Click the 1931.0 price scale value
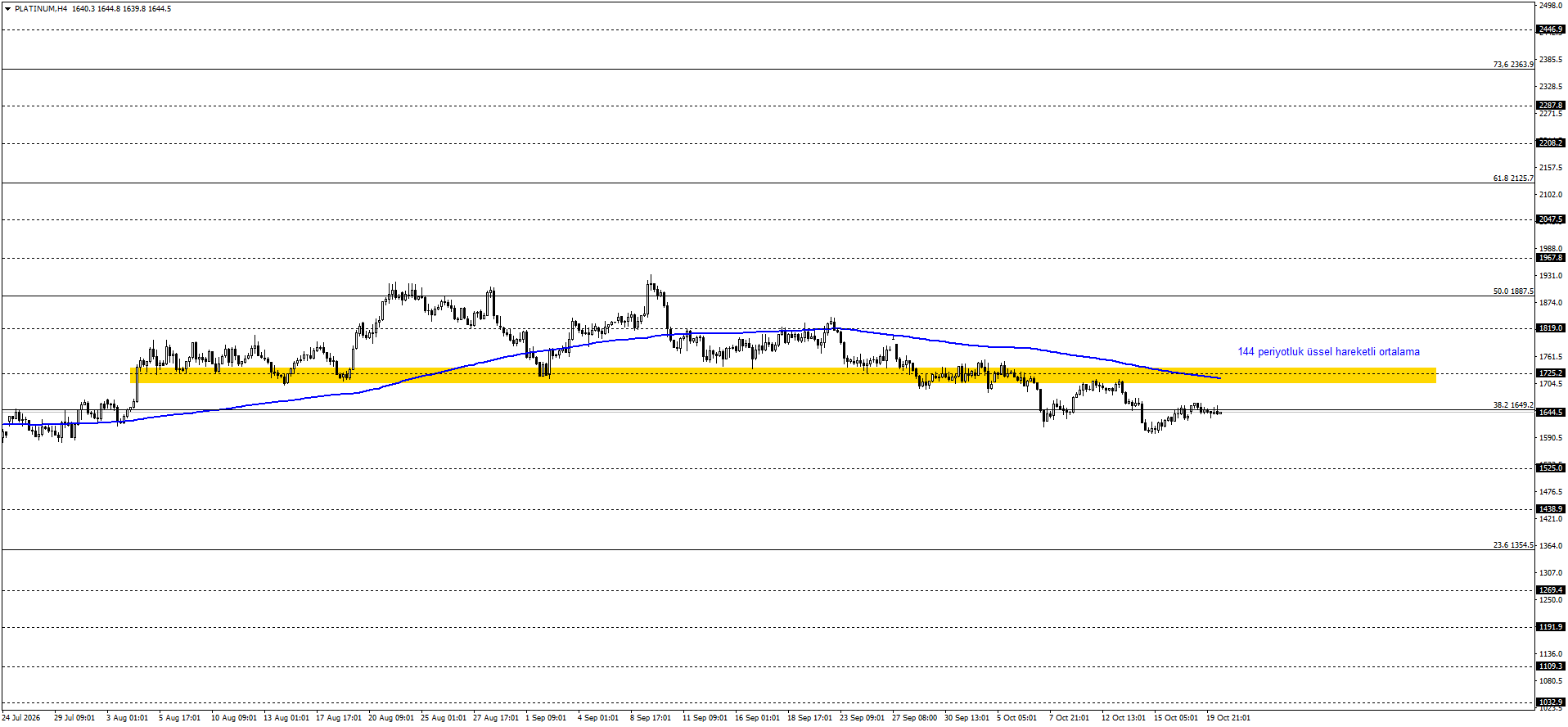1568x727 pixels. (x=1551, y=276)
